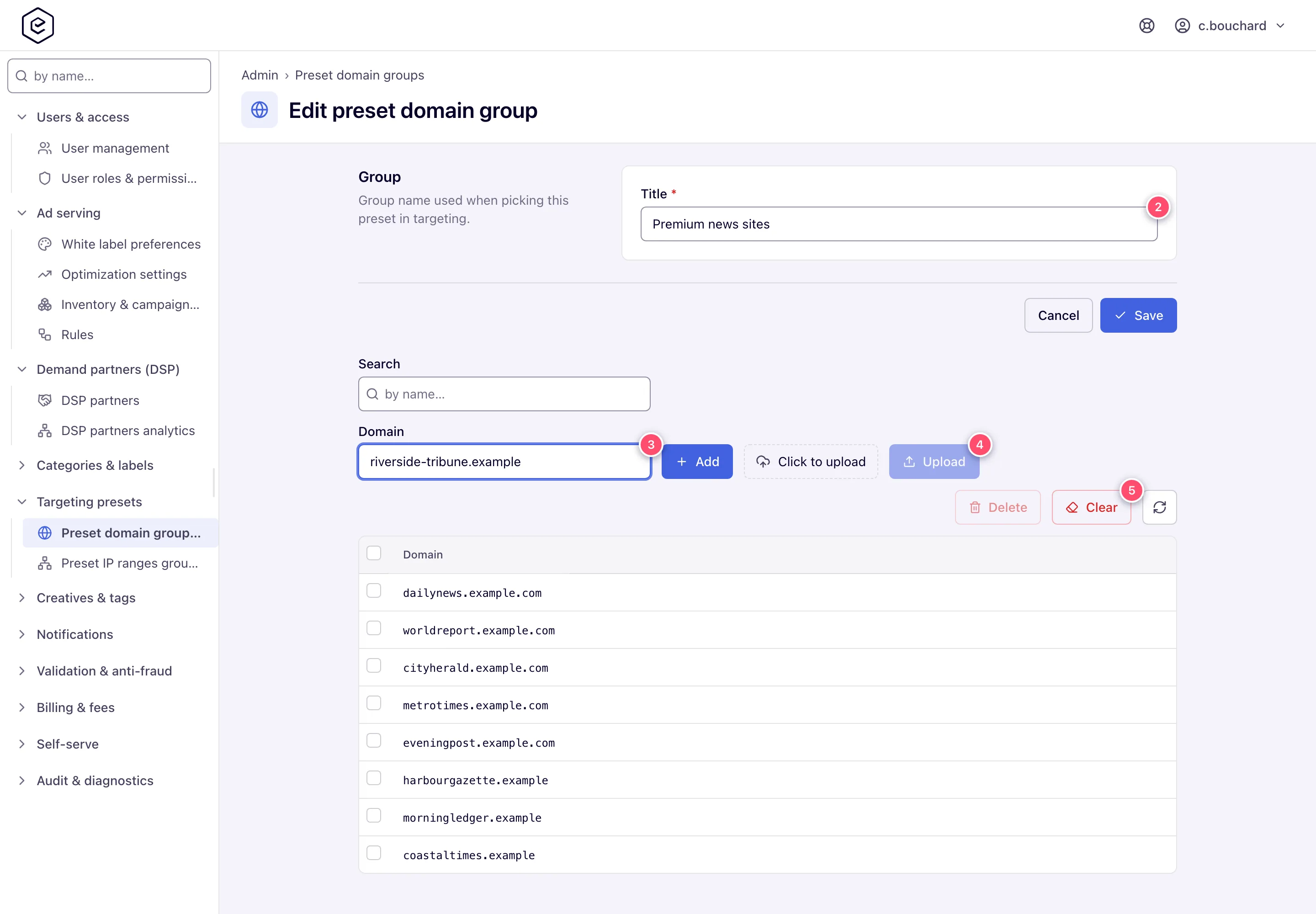
Task: Go to Admin breadcrumb
Action: click(260, 75)
